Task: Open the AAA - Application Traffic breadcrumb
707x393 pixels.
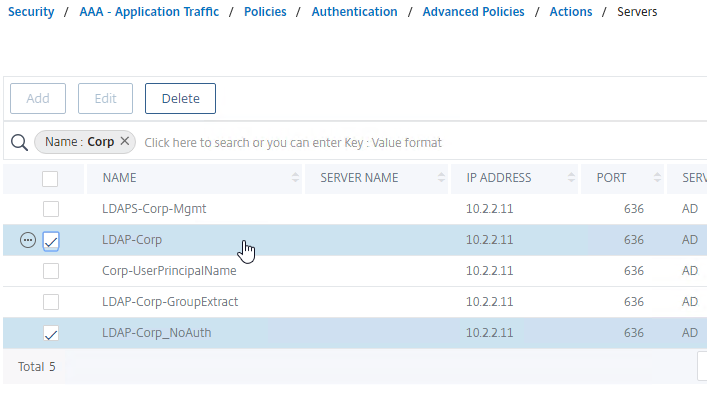Action: [149, 12]
